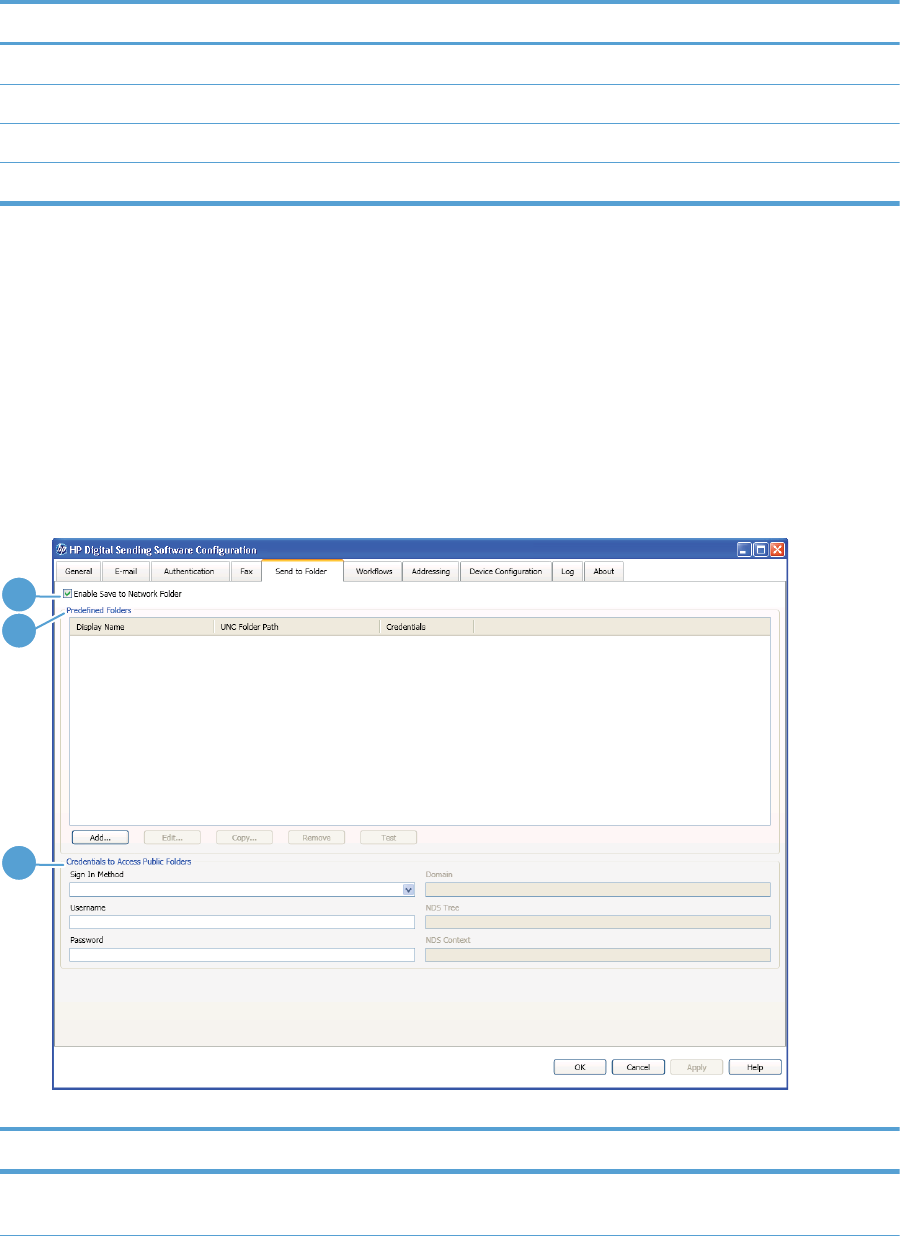Viewport: 900px width, 1236px height.
Task: Open the Addressing tab
Action: (432, 571)
